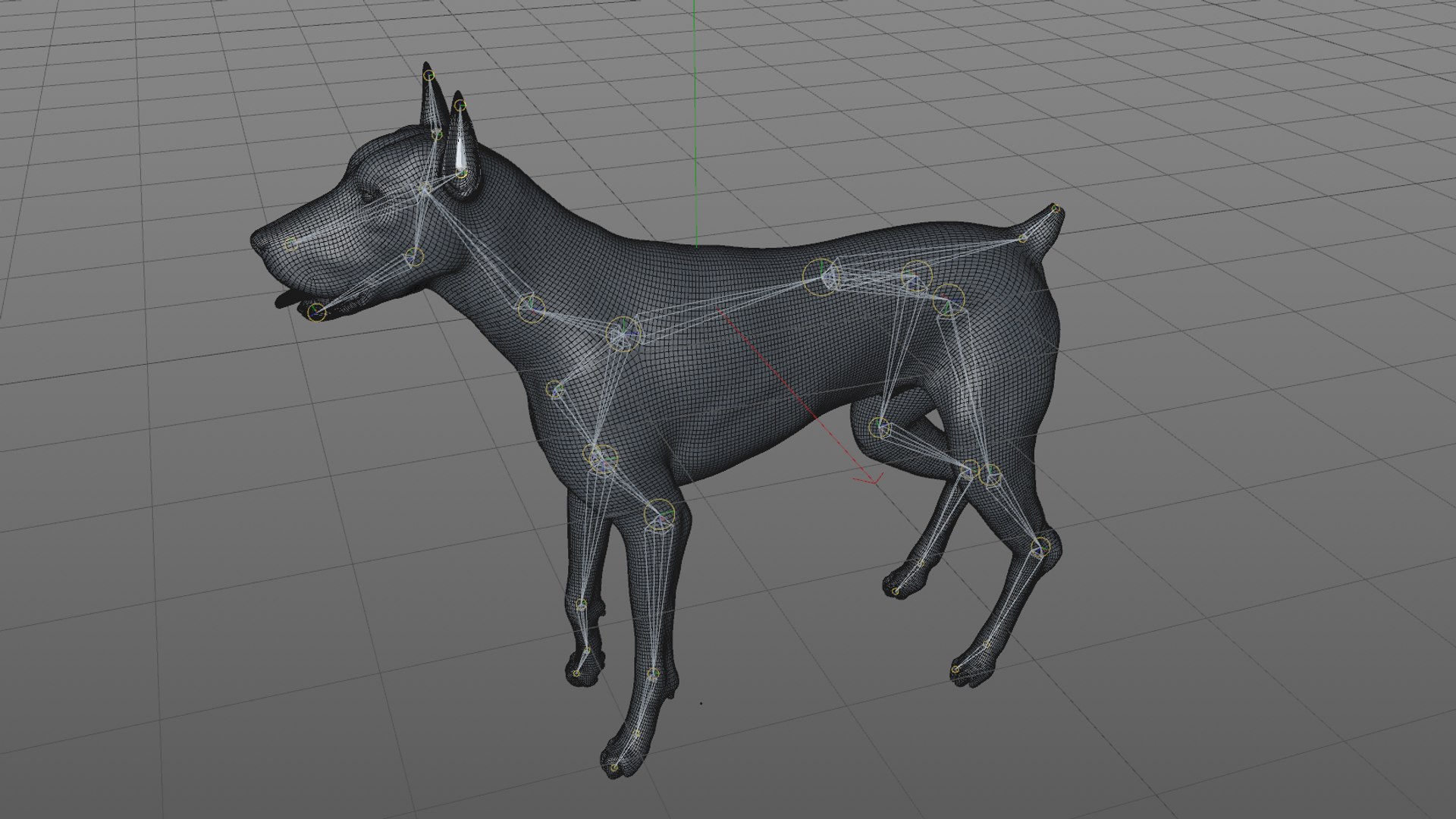The width and height of the screenshot is (1456, 819).
Task: Select the near front leg knee joint circle
Action: click(x=658, y=515)
